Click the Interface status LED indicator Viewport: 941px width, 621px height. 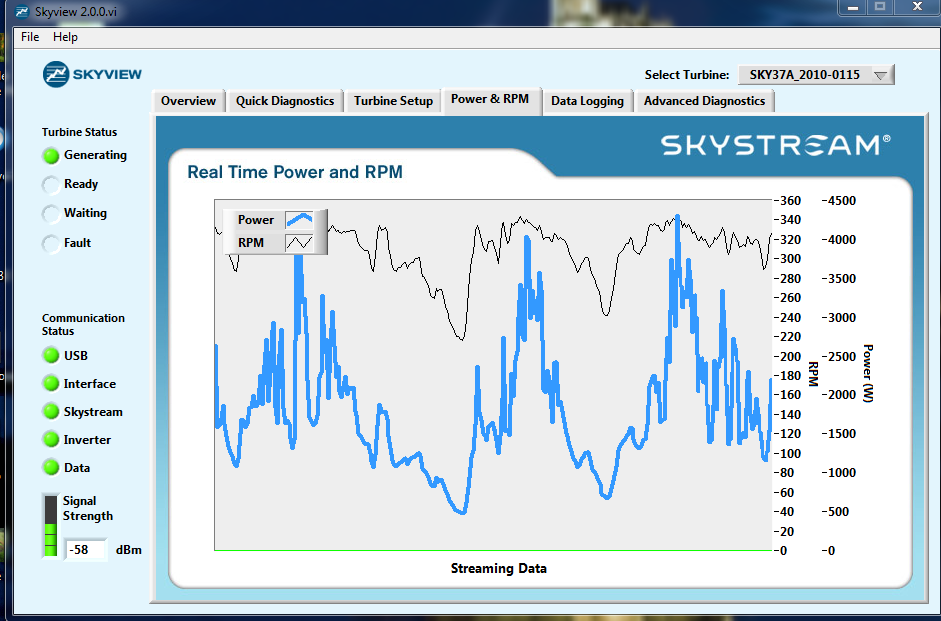tap(51, 384)
